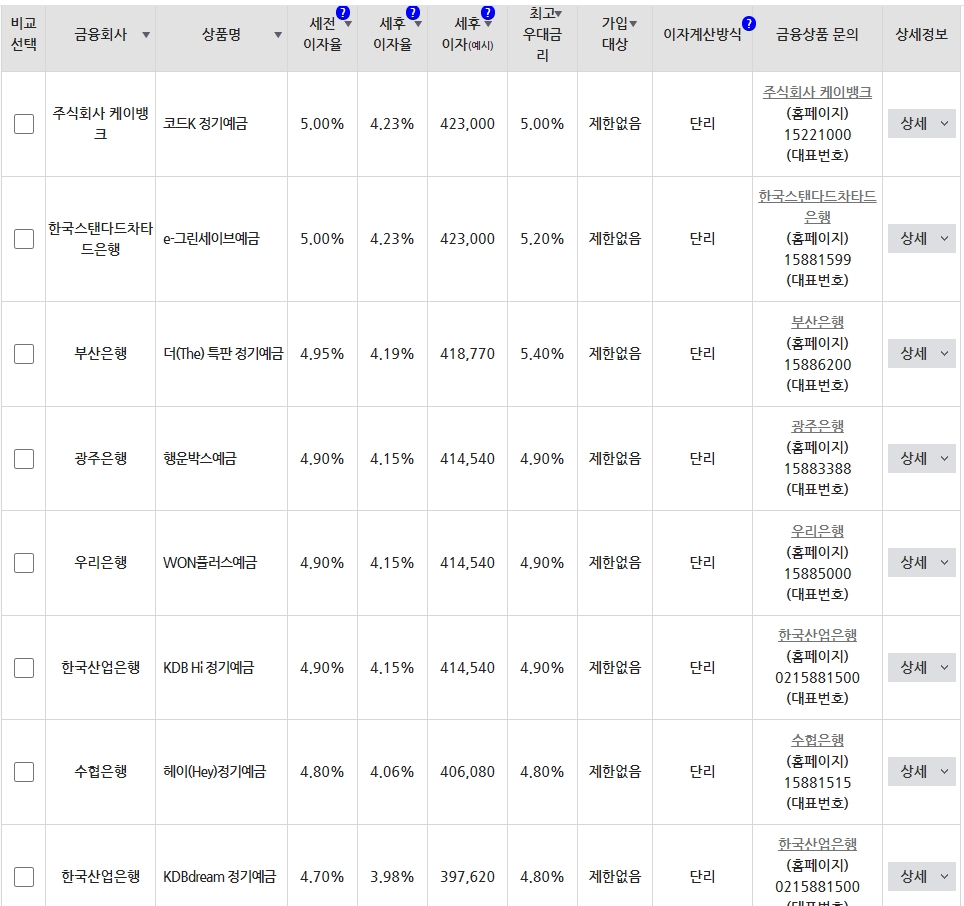Screen dimensions: 964x906
Task: Sort by 상품명 column arrow
Action: point(278,35)
